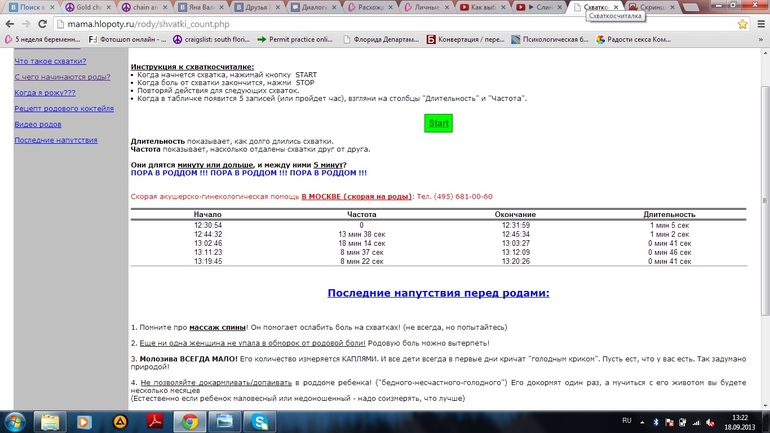Switch to the 'Яна Вал' browser tab

200,7
